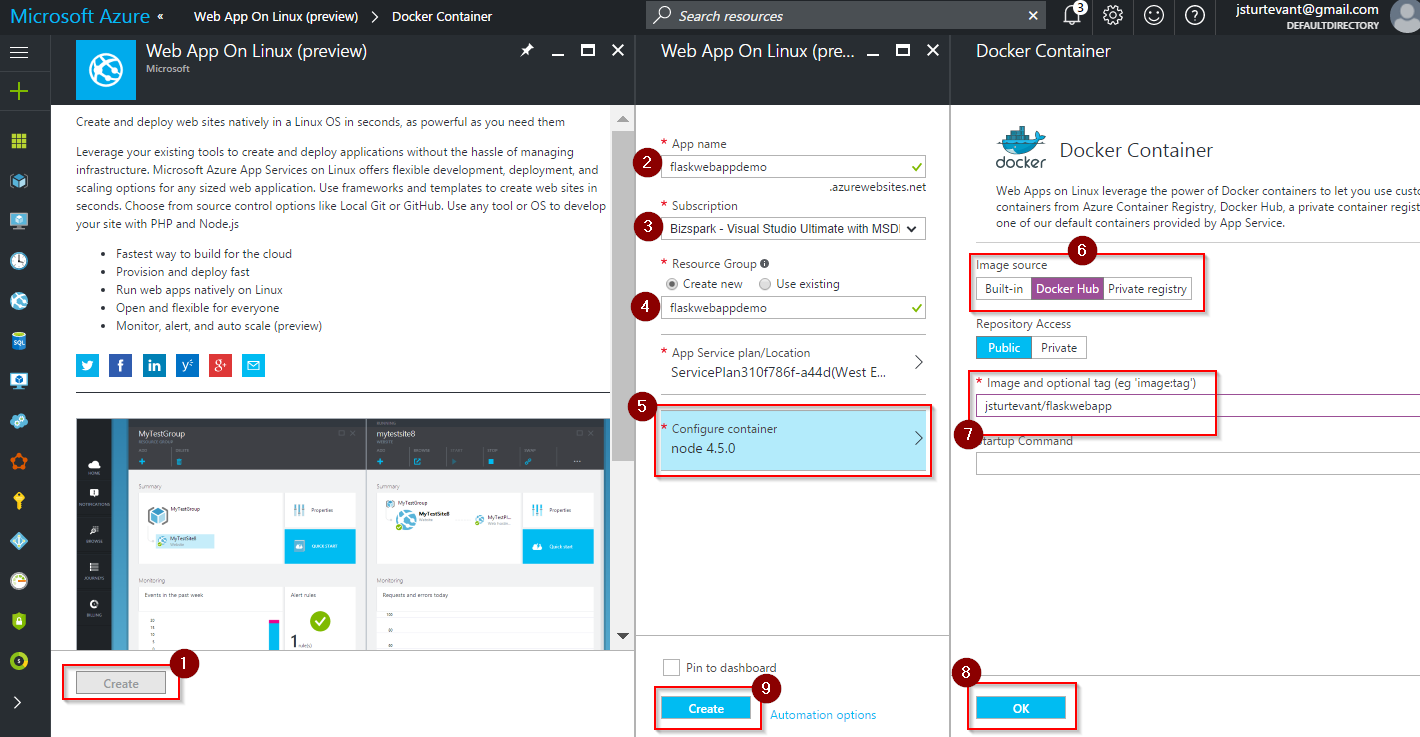
Task: Select Built-in image source
Action: pos(1004,289)
